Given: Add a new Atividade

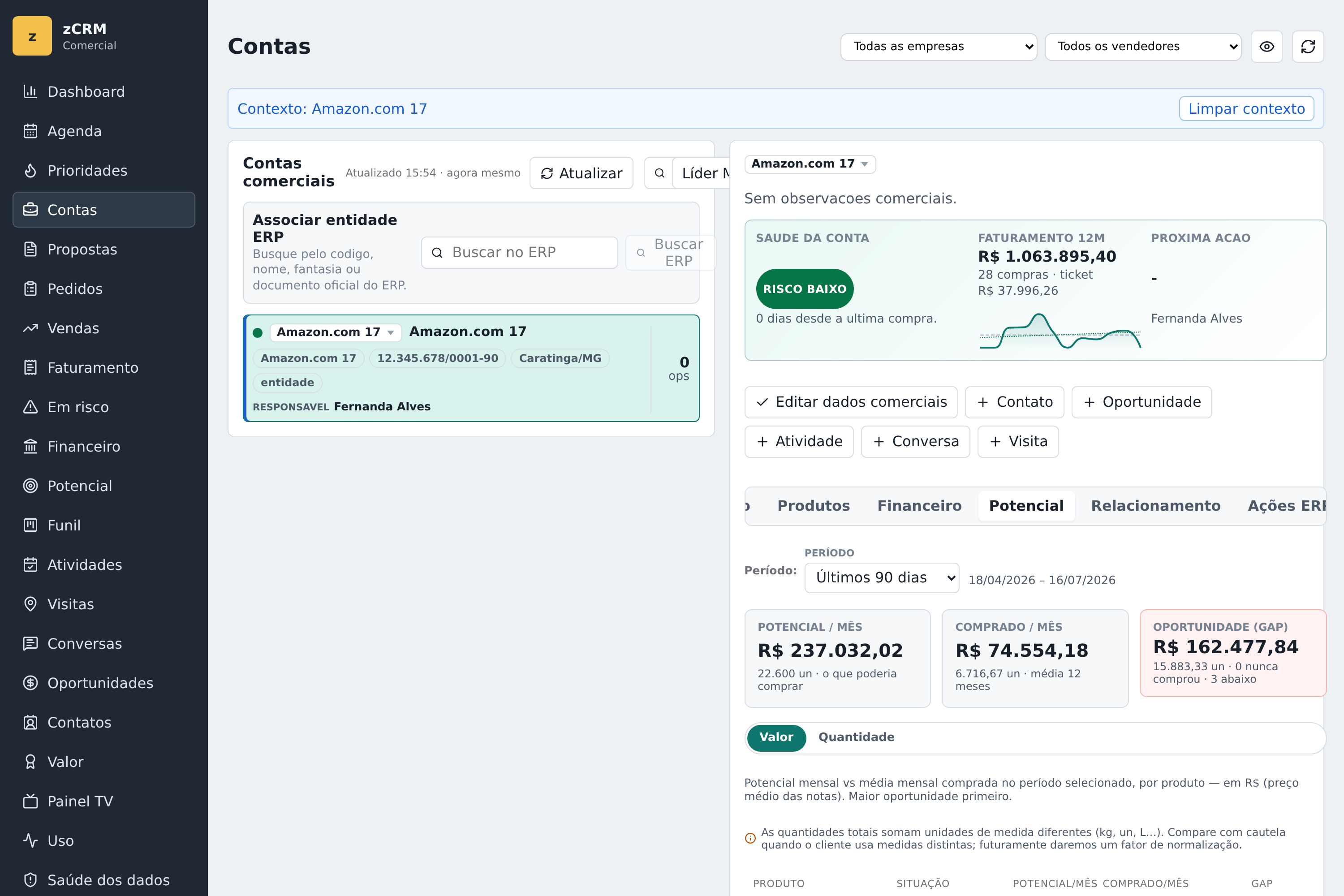Looking at the screenshot, I should [x=799, y=442].
